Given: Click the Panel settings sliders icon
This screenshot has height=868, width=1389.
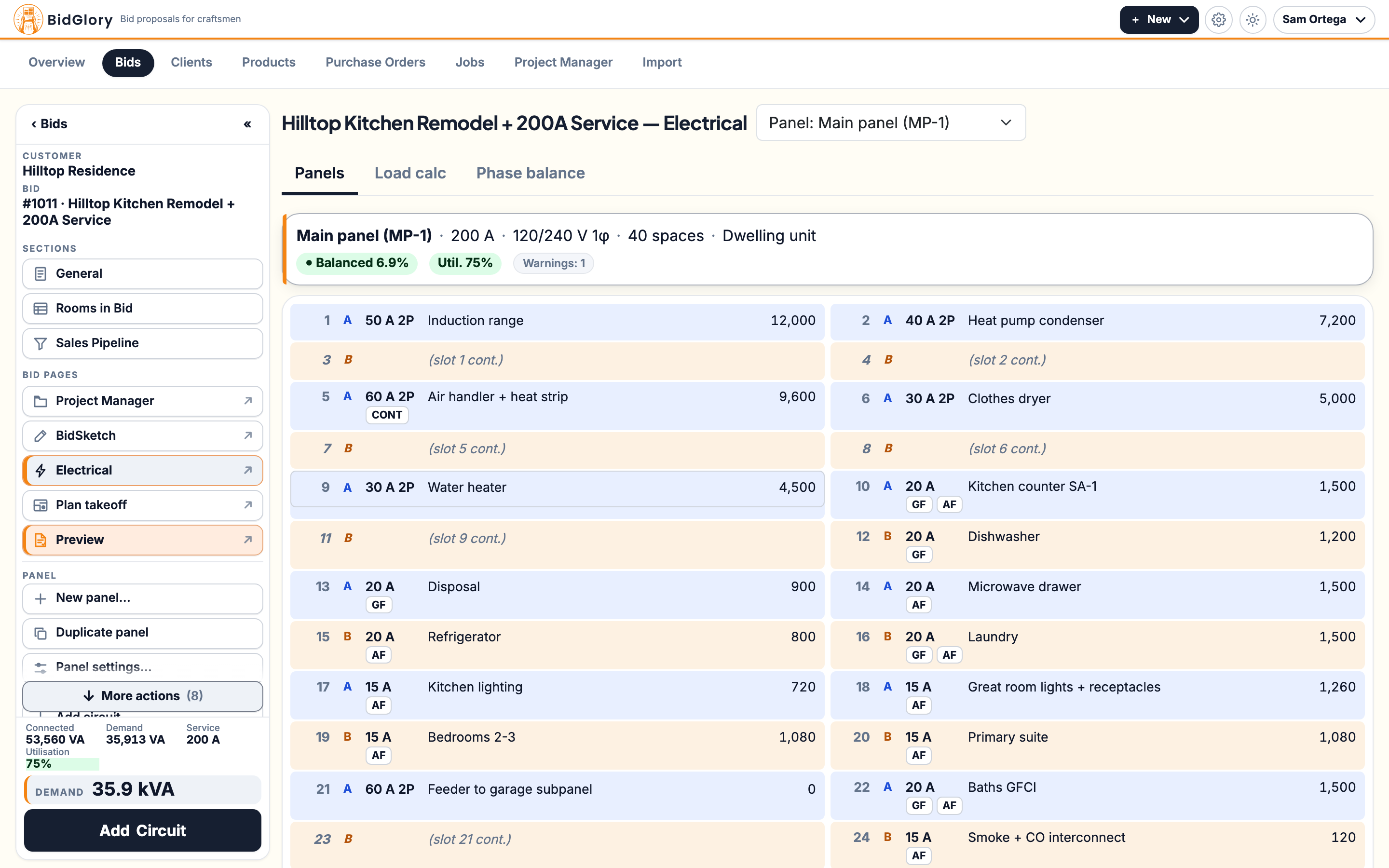Looking at the screenshot, I should 40,667.
